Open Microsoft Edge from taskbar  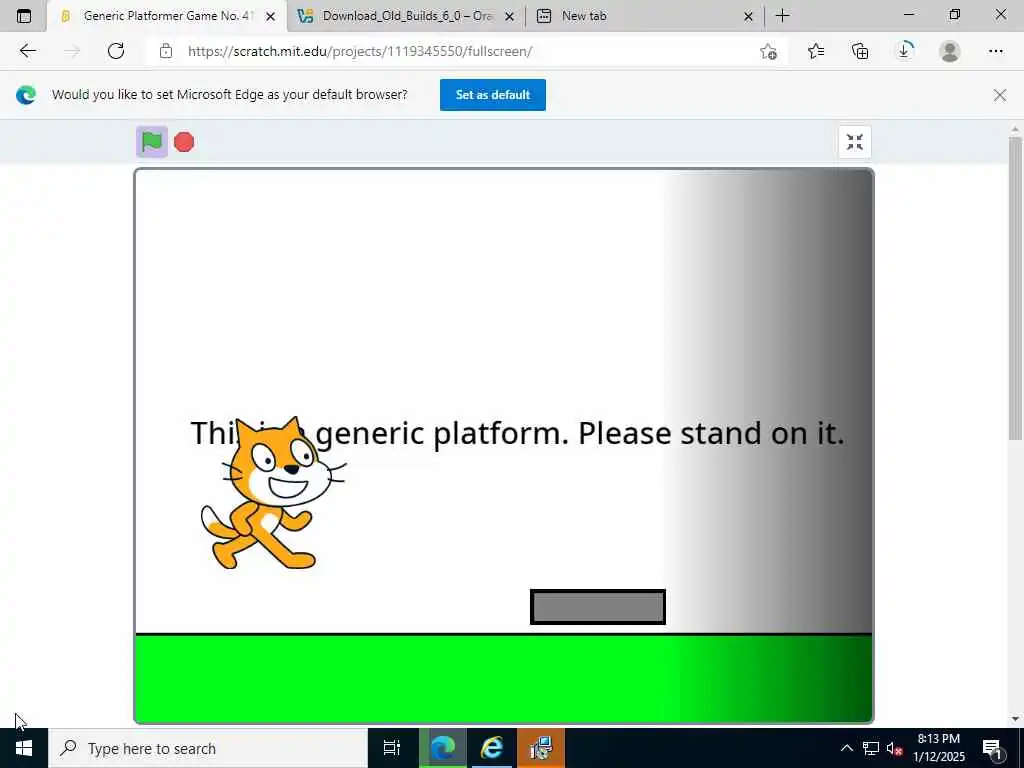(443, 748)
